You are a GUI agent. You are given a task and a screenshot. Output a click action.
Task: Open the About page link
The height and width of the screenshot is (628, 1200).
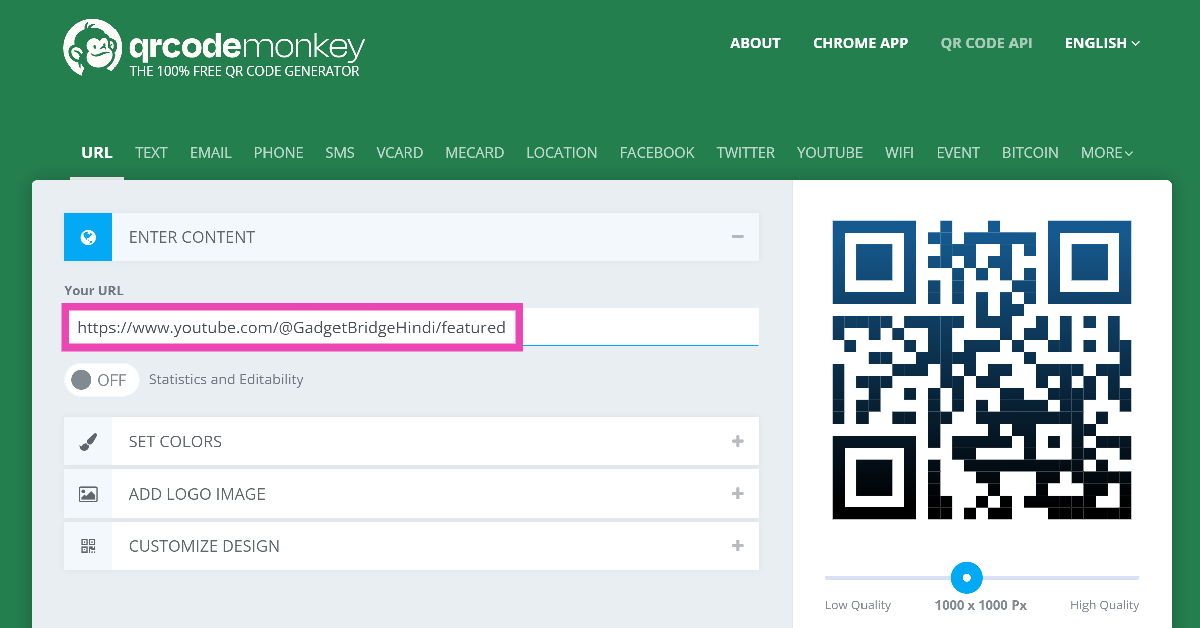pos(755,43)
